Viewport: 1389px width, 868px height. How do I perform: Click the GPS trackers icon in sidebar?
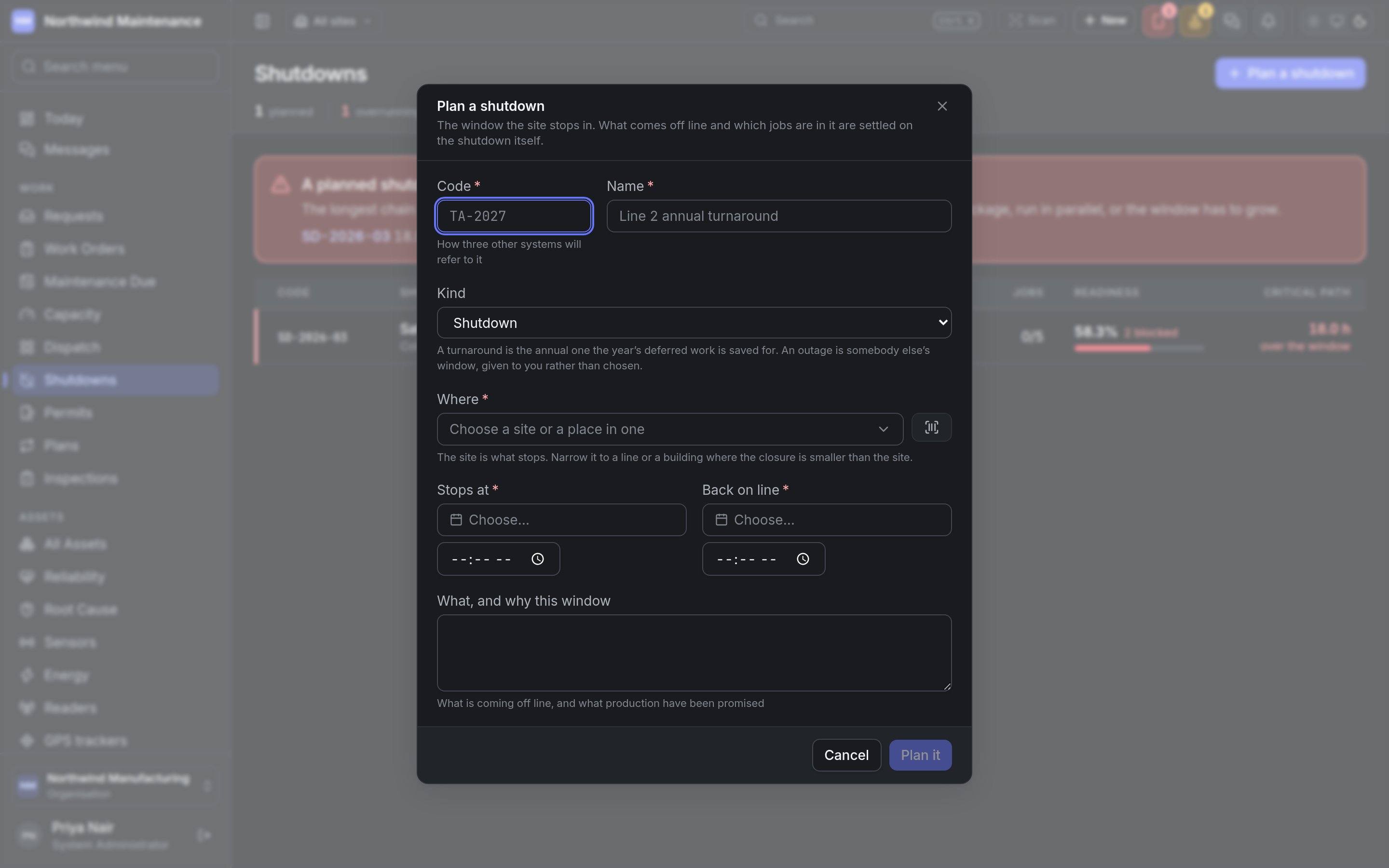[x=27, y=741]
